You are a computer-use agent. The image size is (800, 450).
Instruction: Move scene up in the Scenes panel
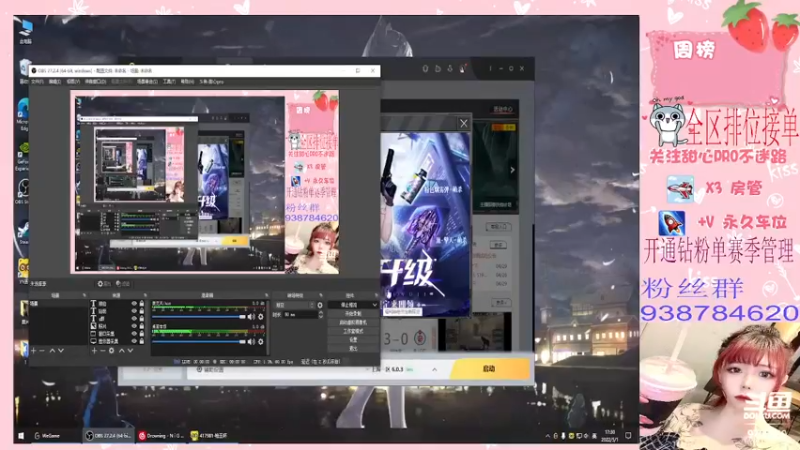click(x=52, y=351)
